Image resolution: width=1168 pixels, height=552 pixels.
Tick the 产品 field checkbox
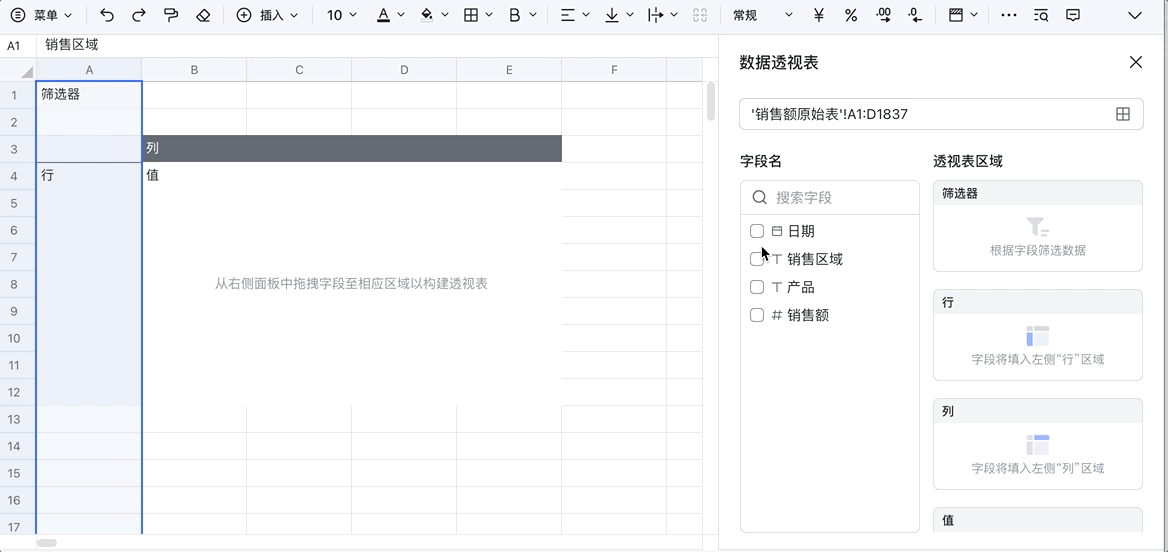pos(757,287)
